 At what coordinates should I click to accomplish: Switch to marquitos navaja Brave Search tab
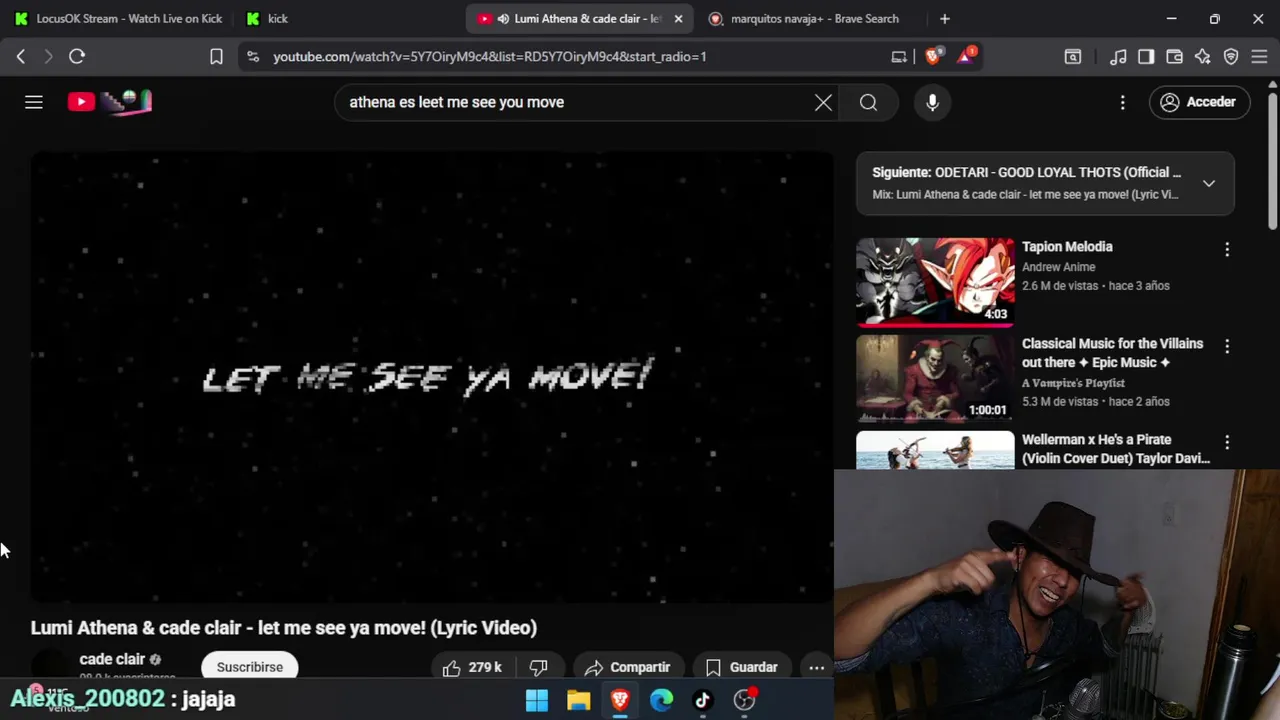click(813, 18)
